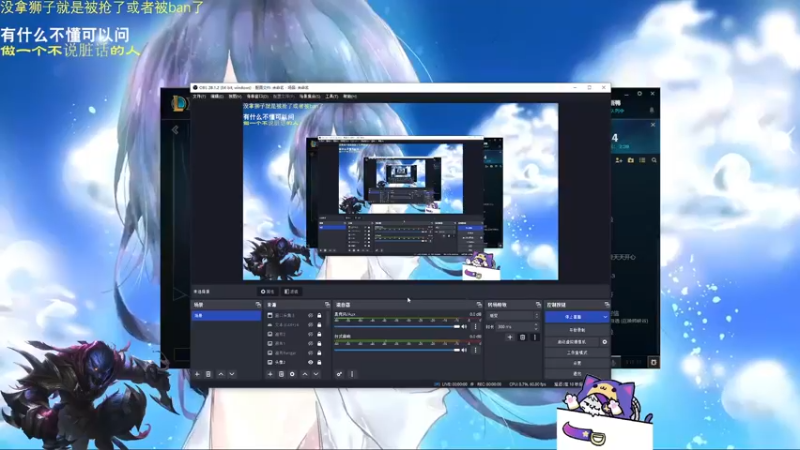Image resolution: width=800 pixels, height=450 pixels.
Task: Remove the selected scene with the trash icon
Action: click(208, 374)
